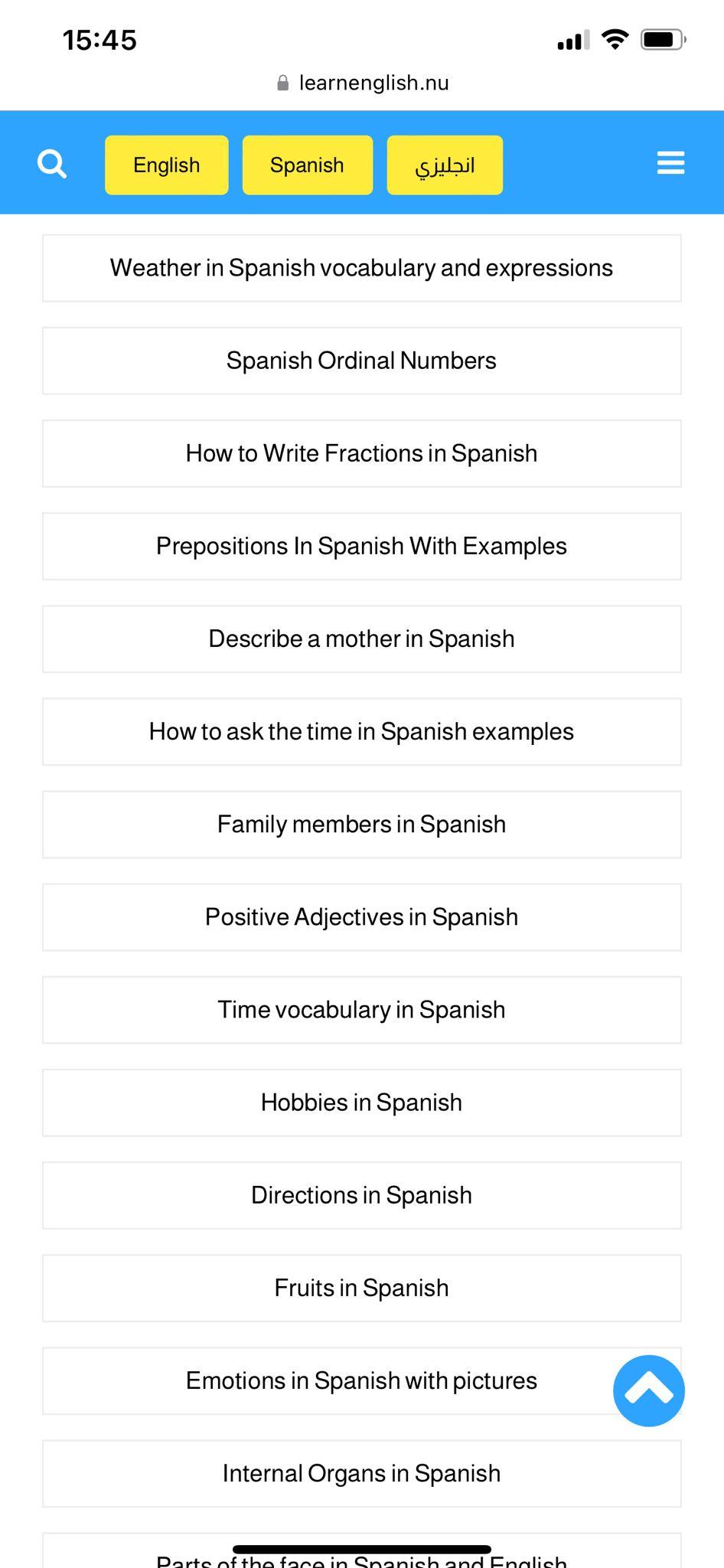Open How to ask the time examples

[x=362, y=731]
